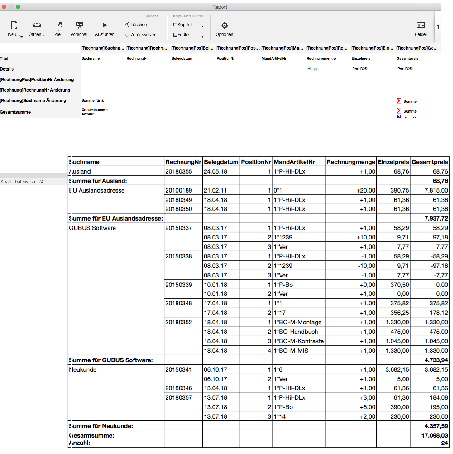
Task: Click the Anzahl: label in report
Action: click(80, 443)
